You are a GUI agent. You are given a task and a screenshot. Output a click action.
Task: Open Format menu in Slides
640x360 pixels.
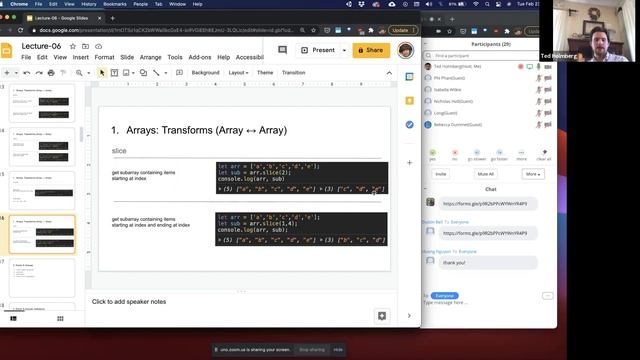click(104, 57)
